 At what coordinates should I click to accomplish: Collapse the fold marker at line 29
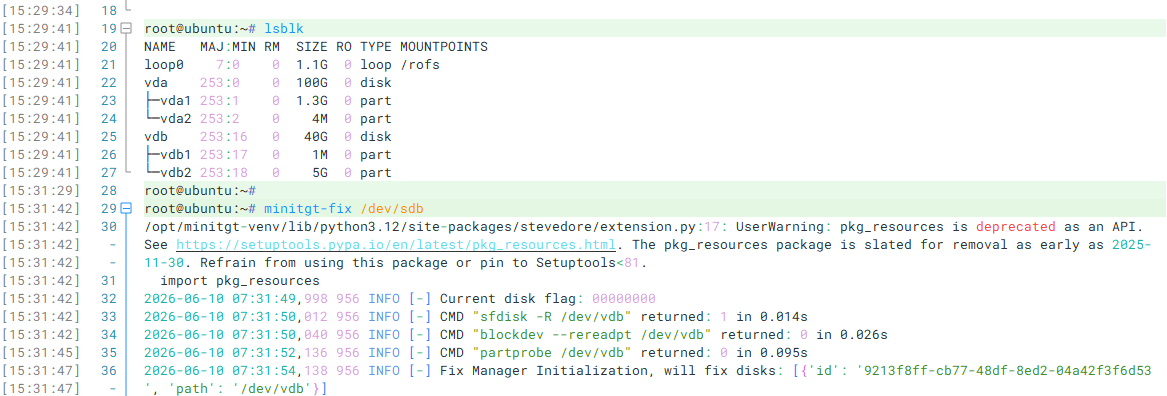[x=126, y=208]
